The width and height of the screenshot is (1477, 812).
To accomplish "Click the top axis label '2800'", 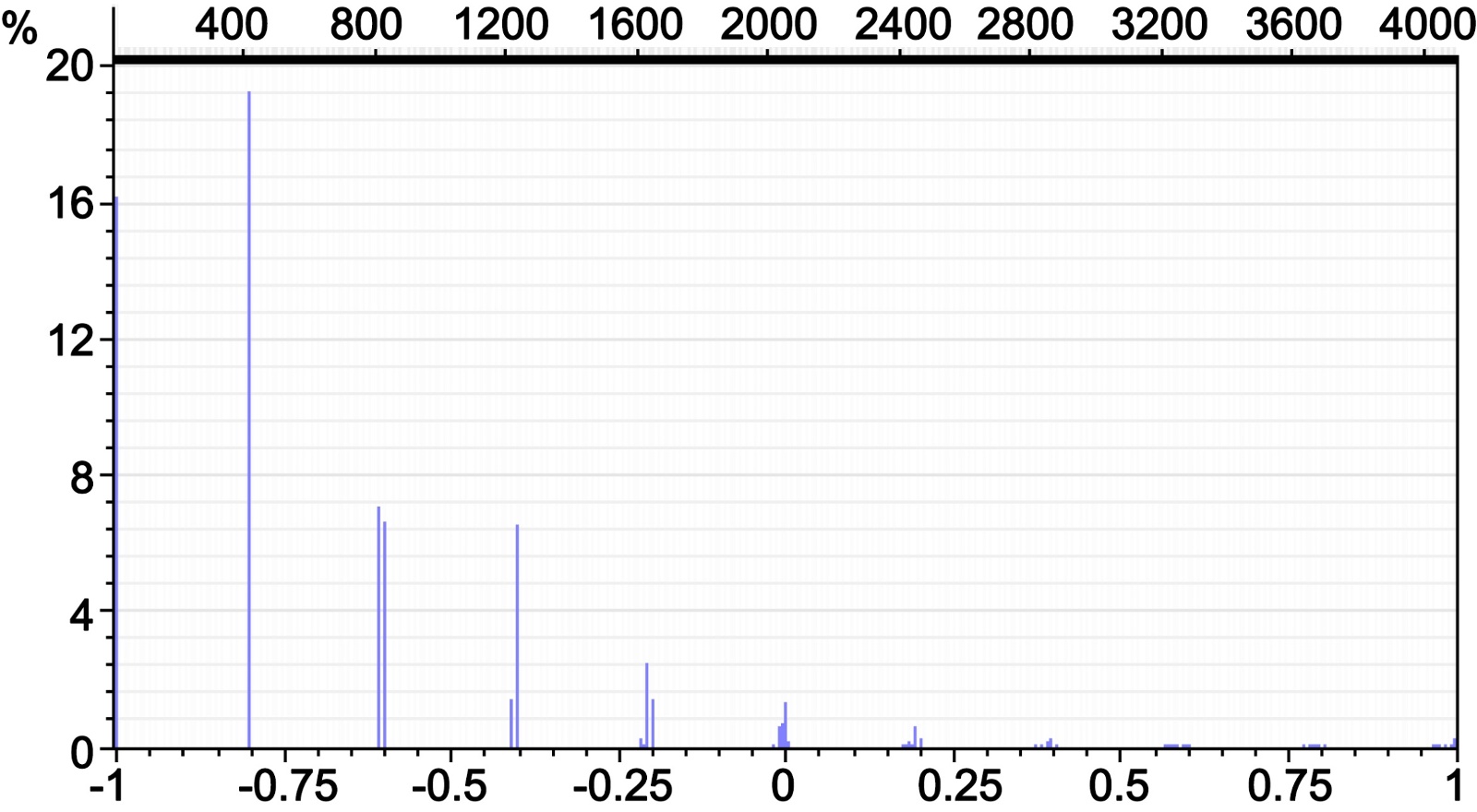I will [1025, 24].
